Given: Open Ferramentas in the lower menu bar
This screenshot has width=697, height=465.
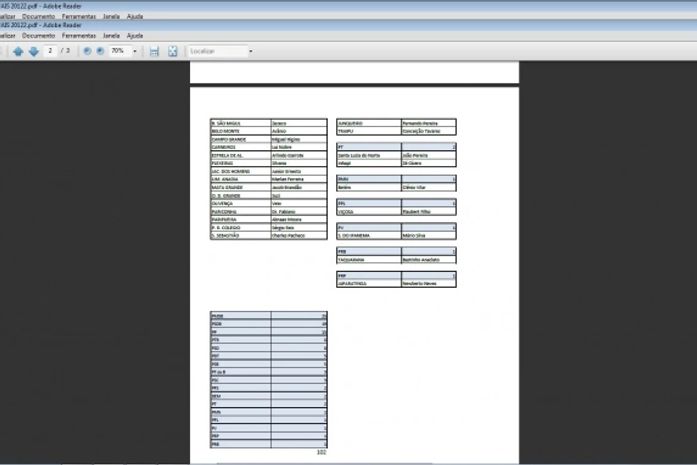Looking at the screenshot, I should click(x=79, y=35).
